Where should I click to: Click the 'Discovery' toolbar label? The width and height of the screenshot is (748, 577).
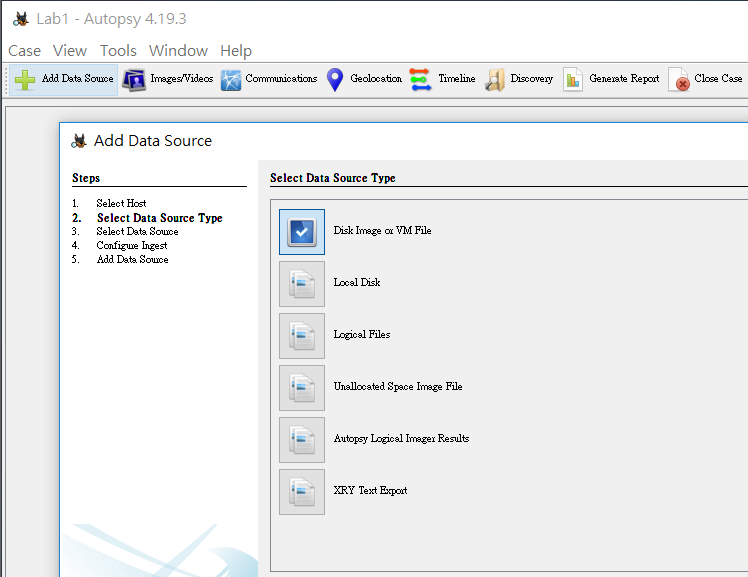[531, 78]
